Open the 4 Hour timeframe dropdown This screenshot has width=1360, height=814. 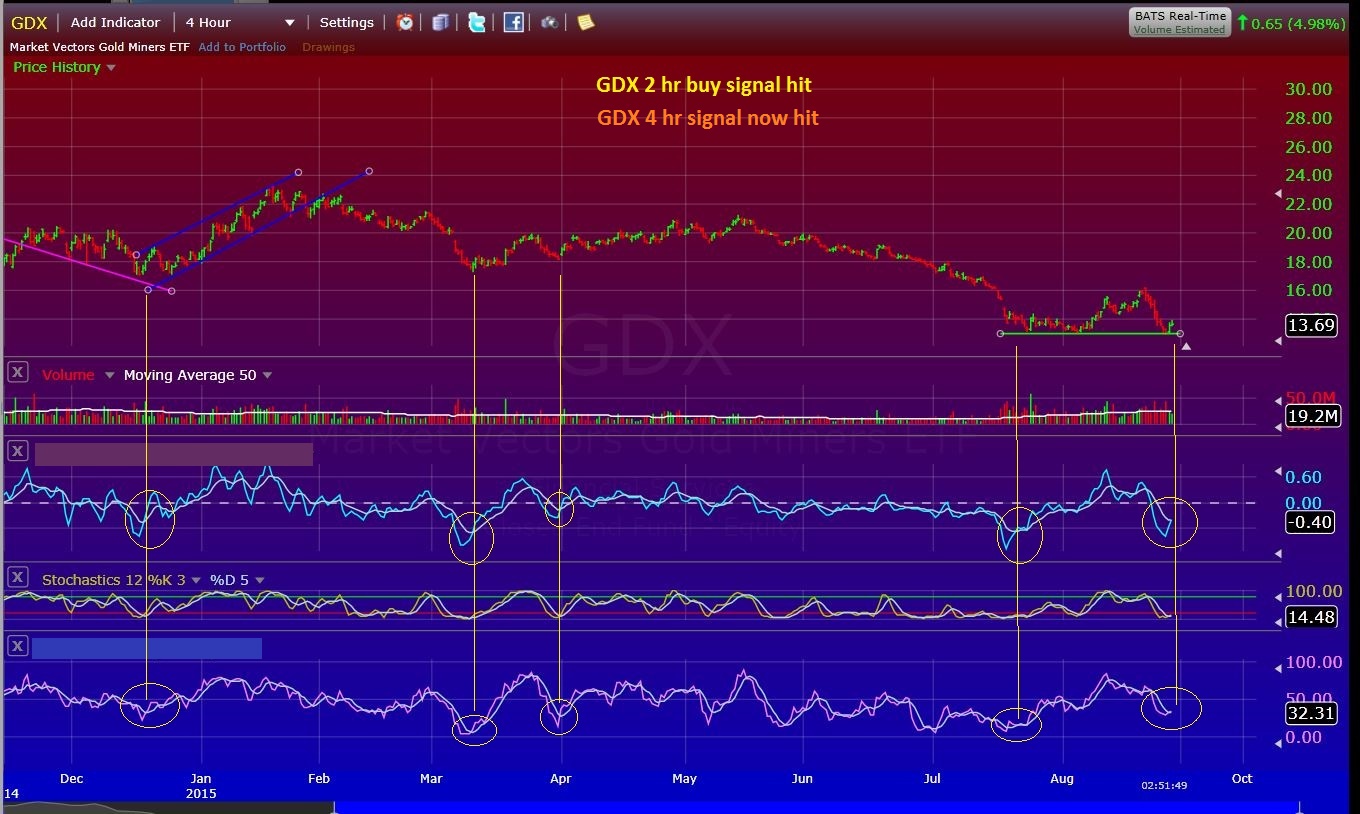[x=240, y=22]
